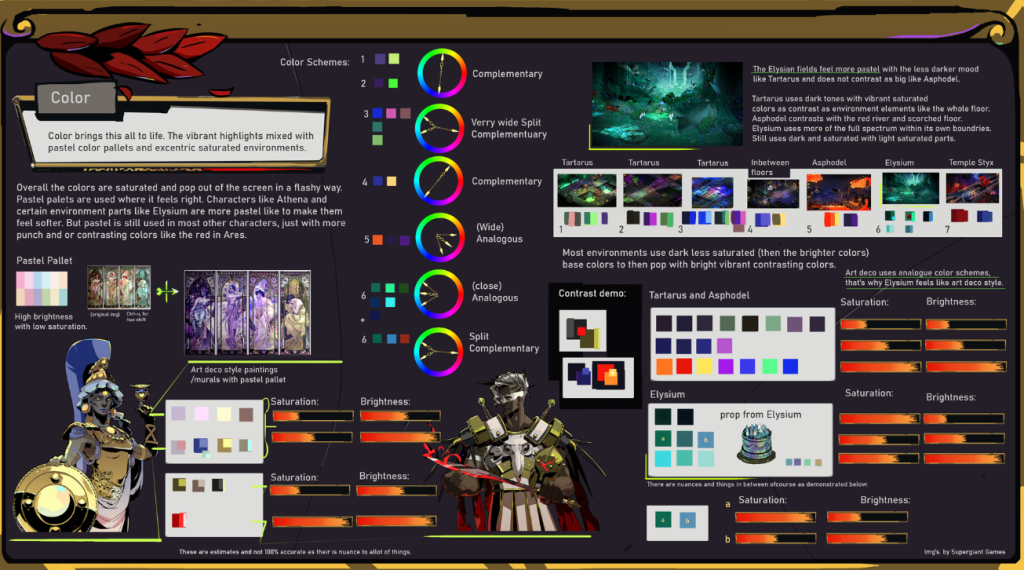The image size is (1024, 570).
Task: Click the green arrow between the mural images
Action: [x=167, y=291]
